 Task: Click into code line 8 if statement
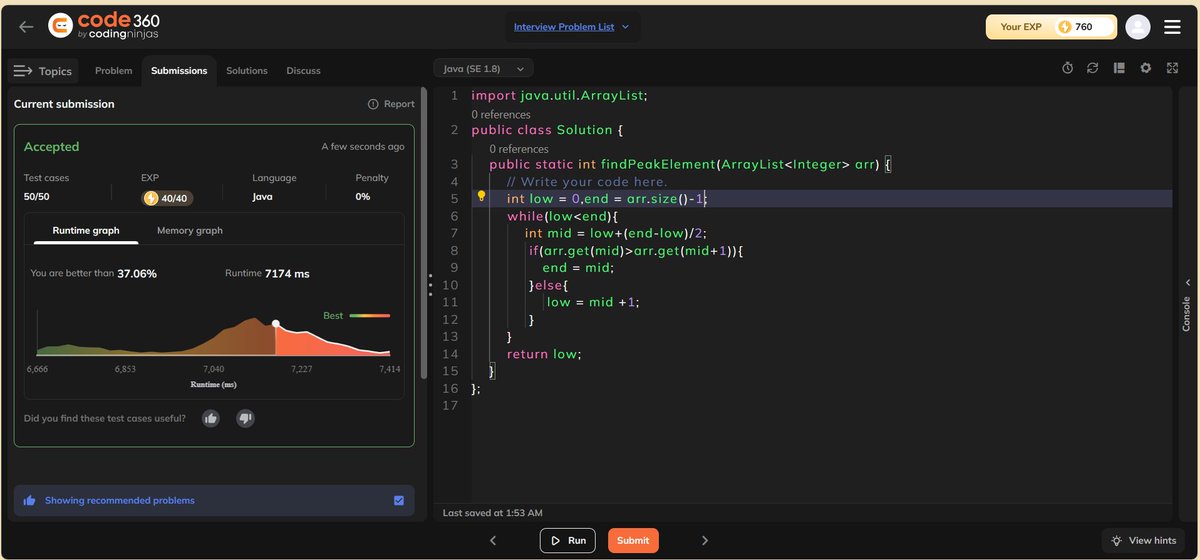636,250
